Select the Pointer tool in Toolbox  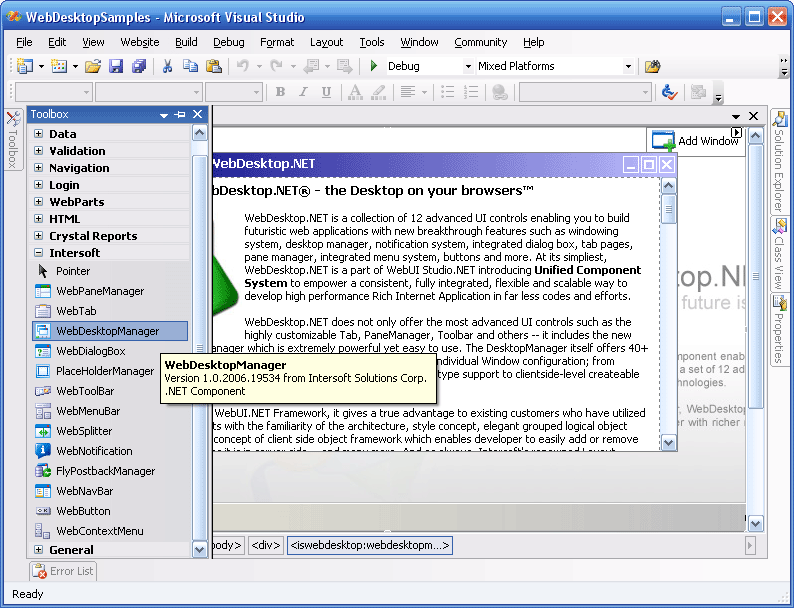[x=72, y=271]
